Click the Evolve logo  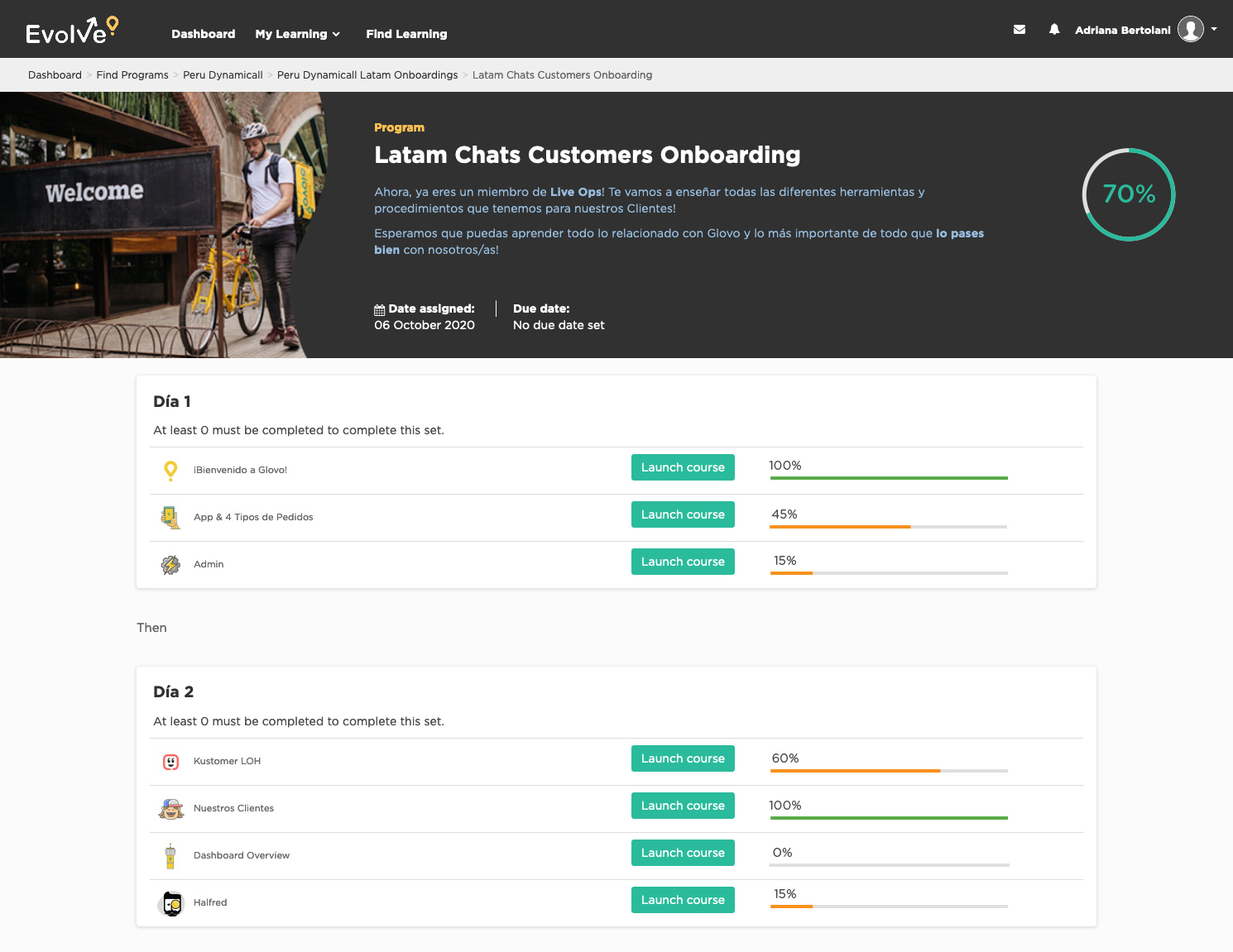72,31
